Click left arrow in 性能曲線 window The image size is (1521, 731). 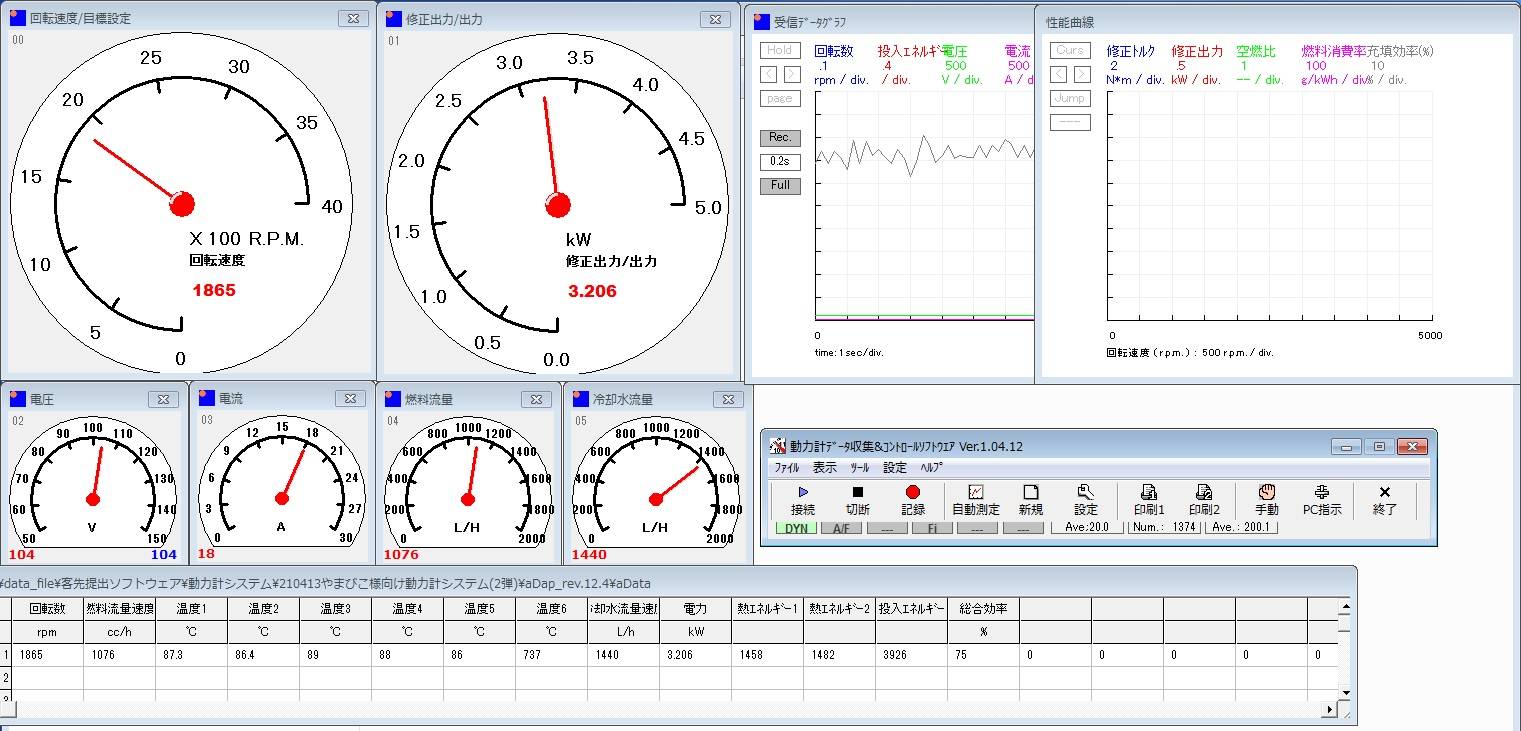[1058, 74]
